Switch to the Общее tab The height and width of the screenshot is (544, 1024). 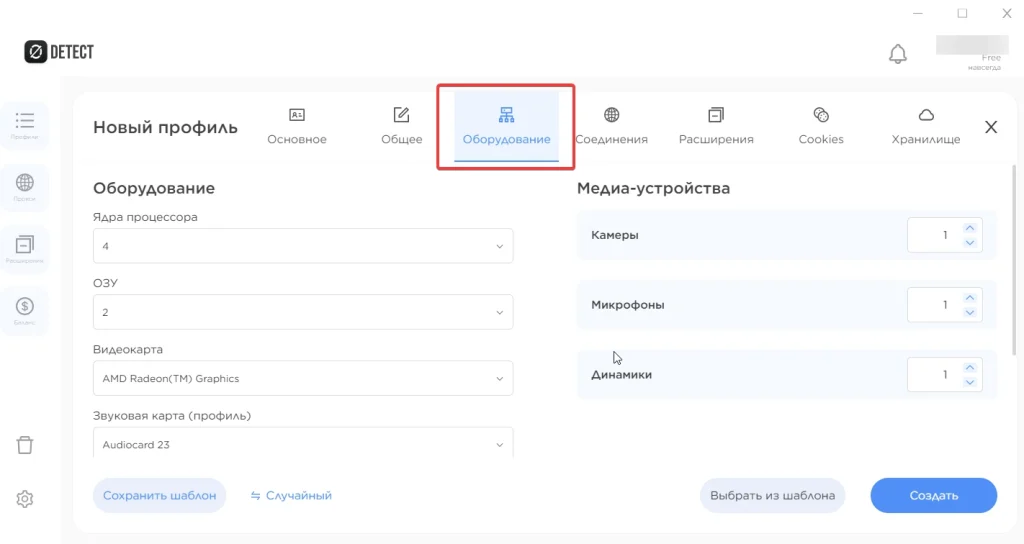pyautogui.click(x=402, y=127)
